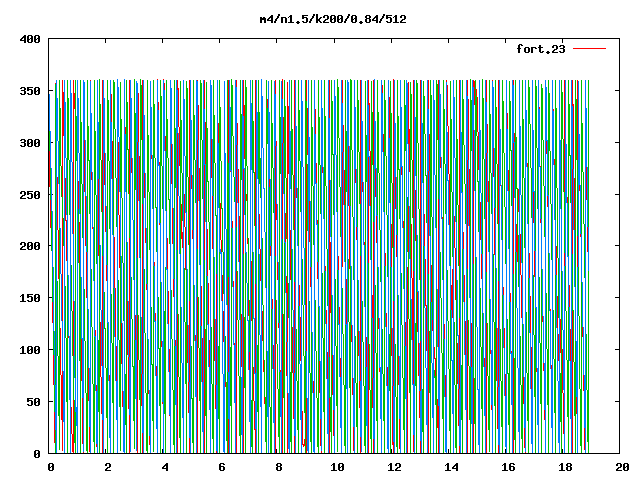Click the y-axis label 350

point(30,91)
